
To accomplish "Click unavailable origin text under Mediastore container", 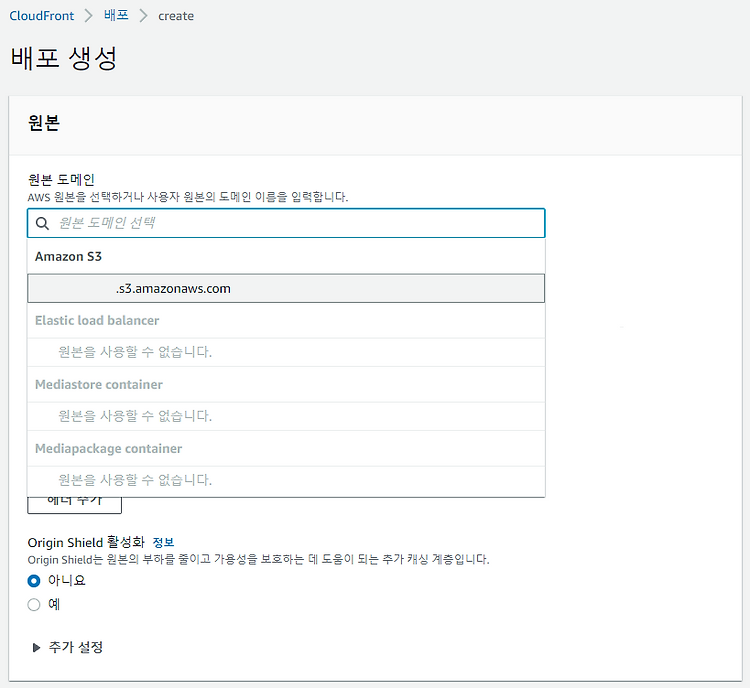I will [x=135, y=416].
